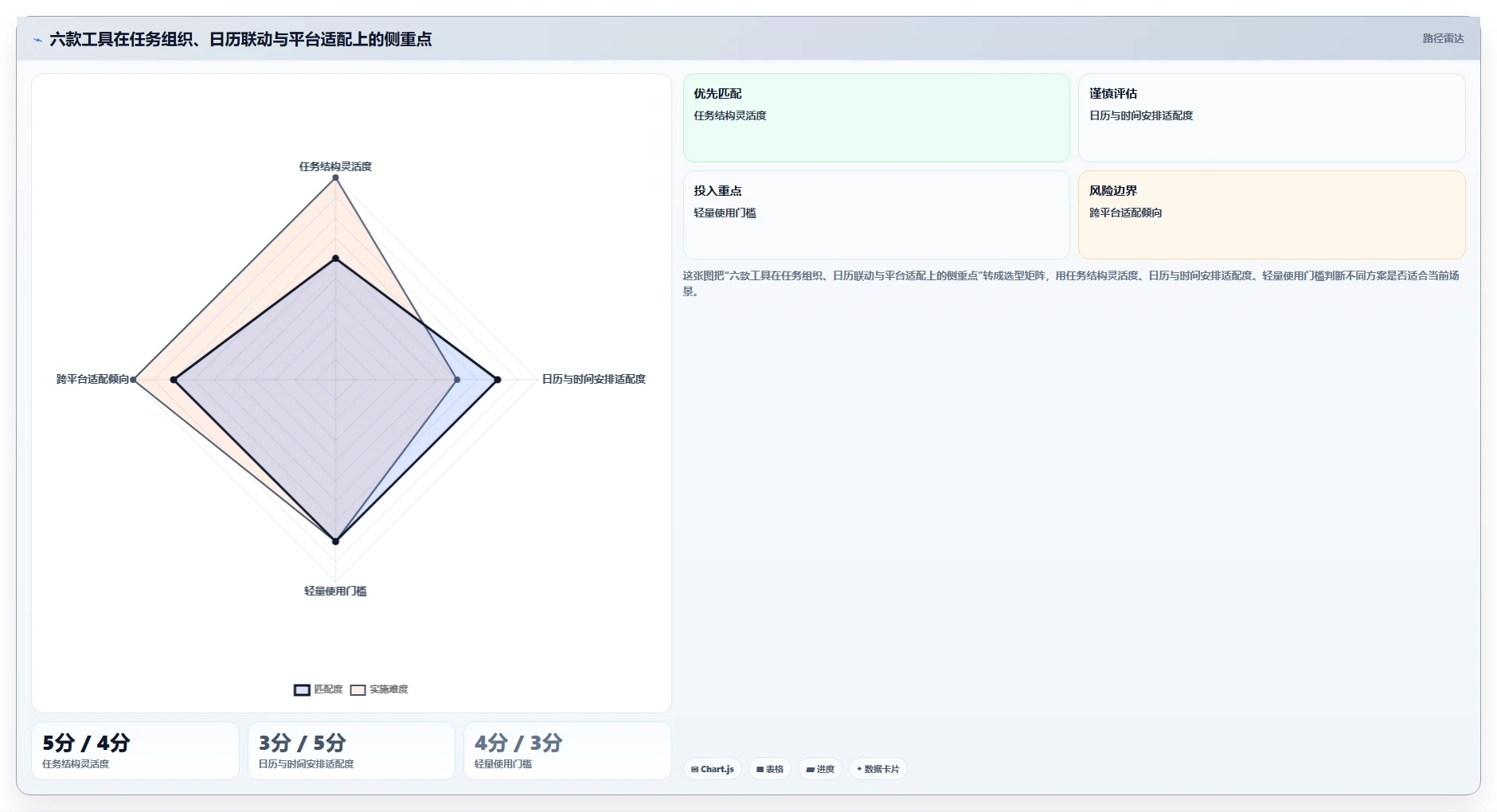
Task: Select the 匹配度 data point on the 跨平台适配倾向 axis
Action: coord(174,380)
